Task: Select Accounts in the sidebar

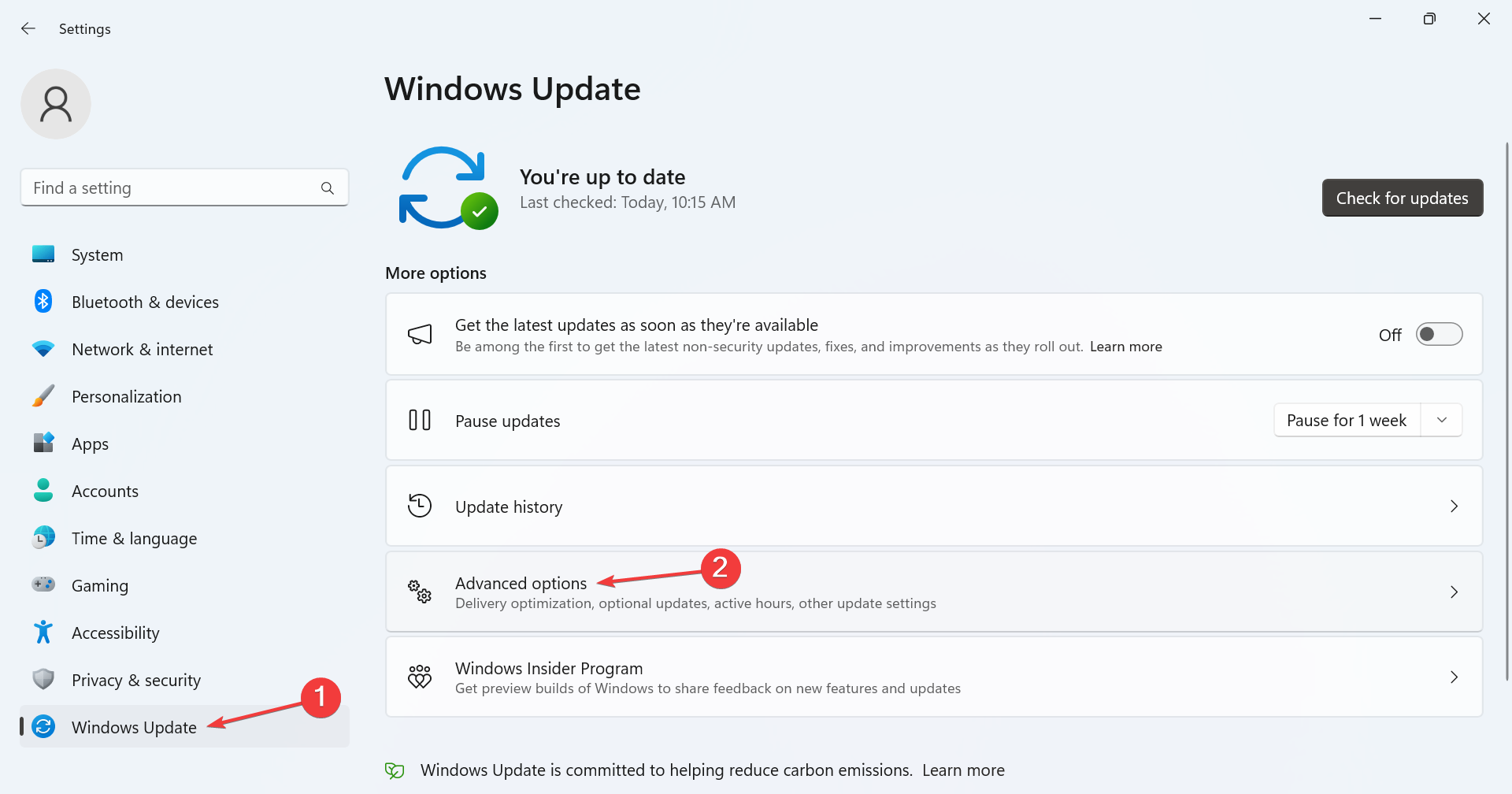Action: click(x=184, y=491)
